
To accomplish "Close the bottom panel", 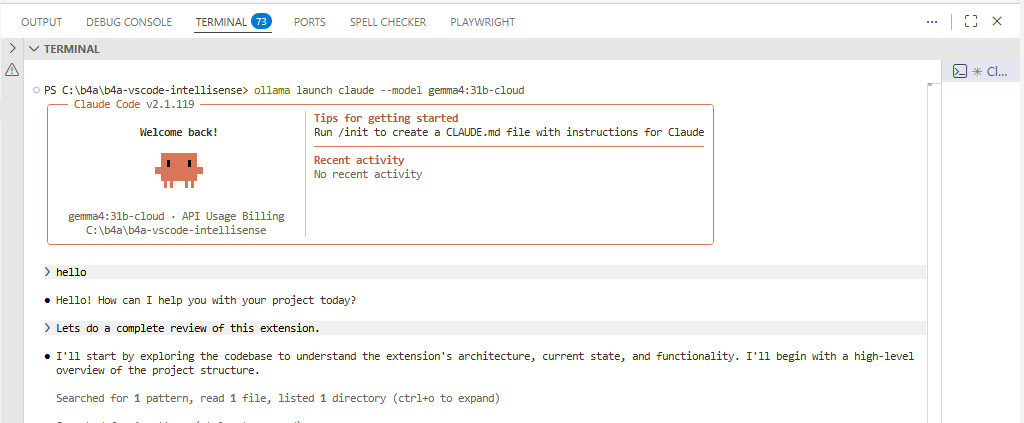I will pos(997,22).
